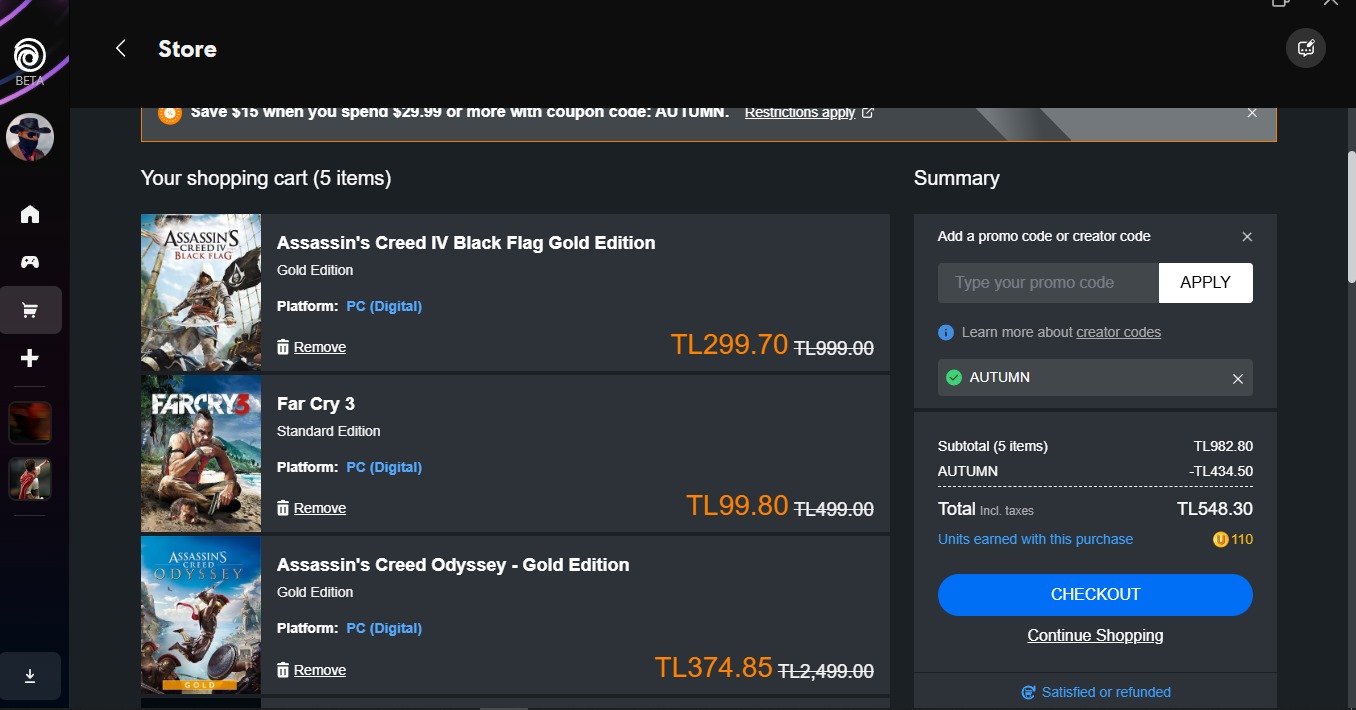1356x710 pixels.
Task: Apply the promo code
Action: [1206, 283]
